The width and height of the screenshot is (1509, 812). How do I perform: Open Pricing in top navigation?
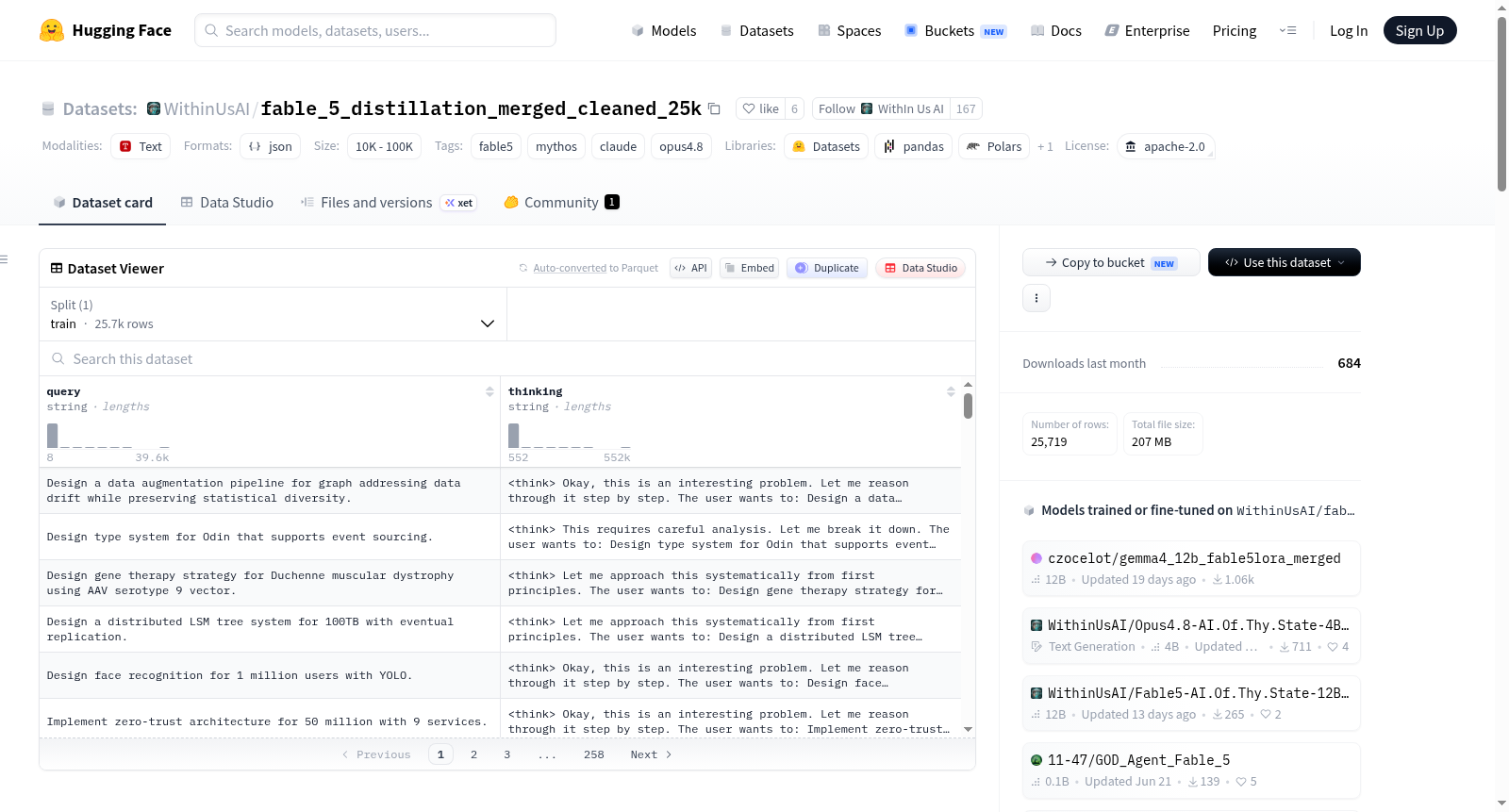click(x=1235, y=30)
